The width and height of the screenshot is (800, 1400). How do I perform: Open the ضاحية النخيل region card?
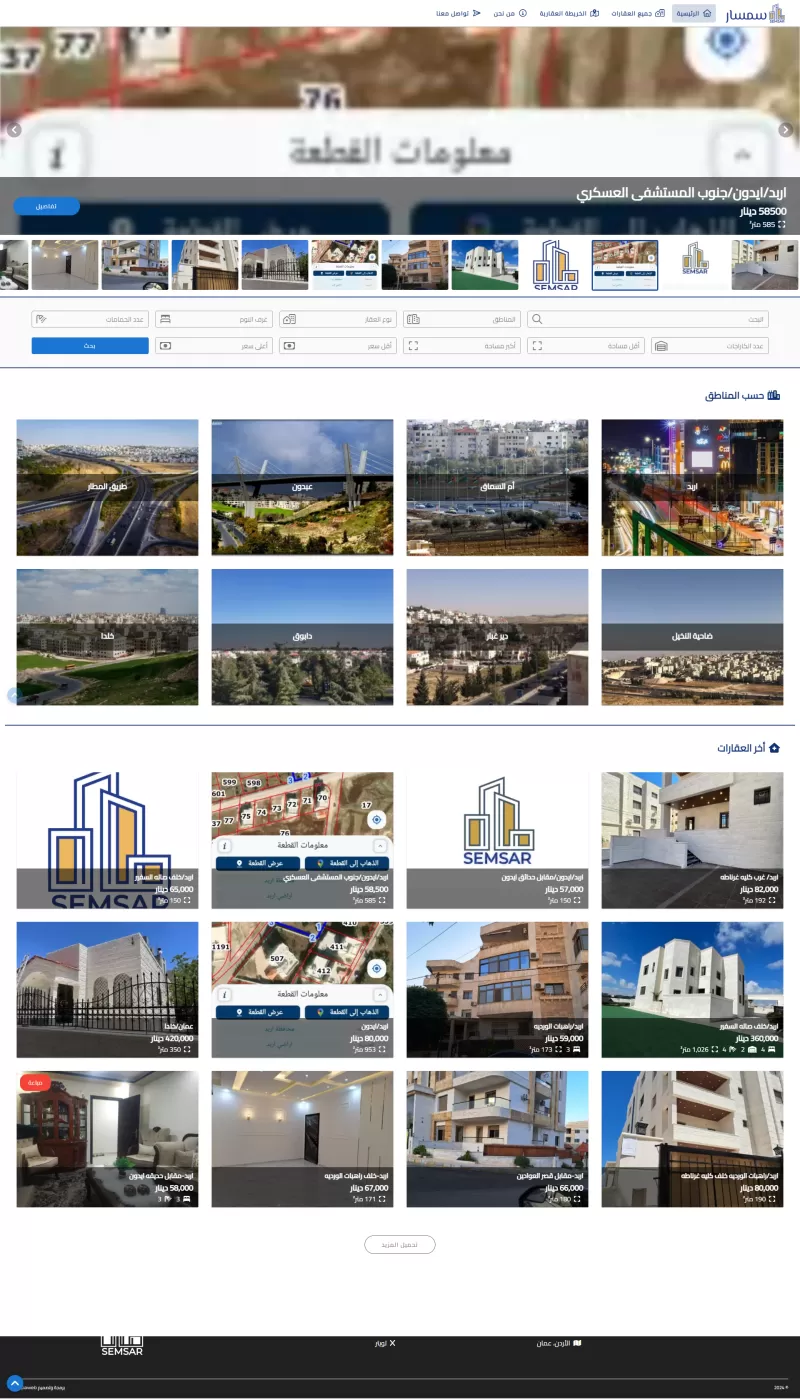click(x=692, y=637)
